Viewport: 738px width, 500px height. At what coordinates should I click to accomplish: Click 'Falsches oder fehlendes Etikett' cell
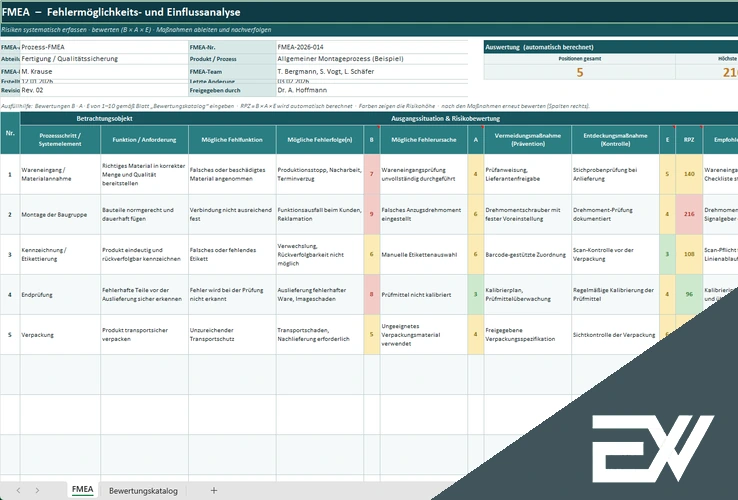tap(232, 255)
